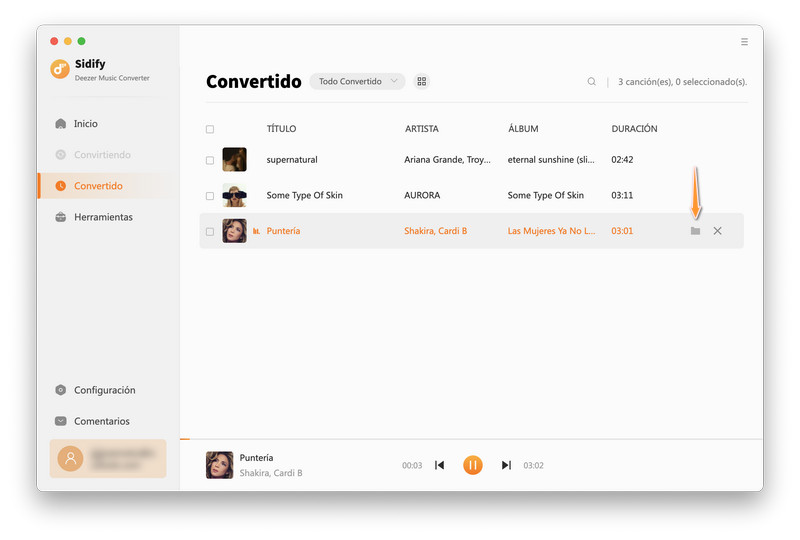Screen dimensions: 800x540
Task: Click album eternal sunshine (sli...
Action: point(551,160)
